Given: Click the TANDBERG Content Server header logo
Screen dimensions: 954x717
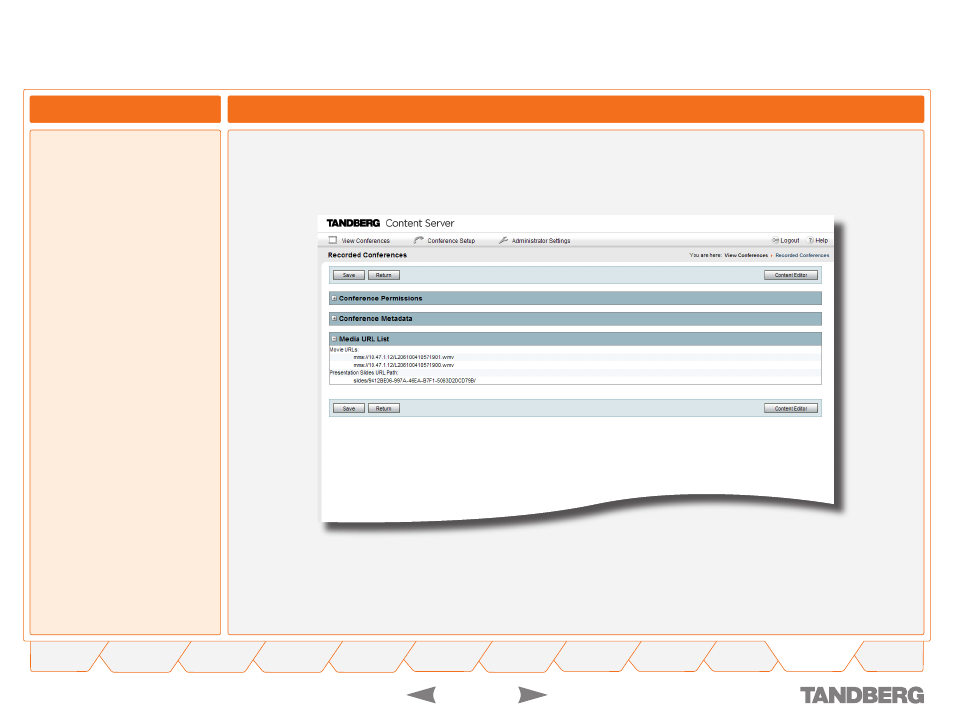Looking at the screenshot, I should pyautogui.click(x=390, y=223).
